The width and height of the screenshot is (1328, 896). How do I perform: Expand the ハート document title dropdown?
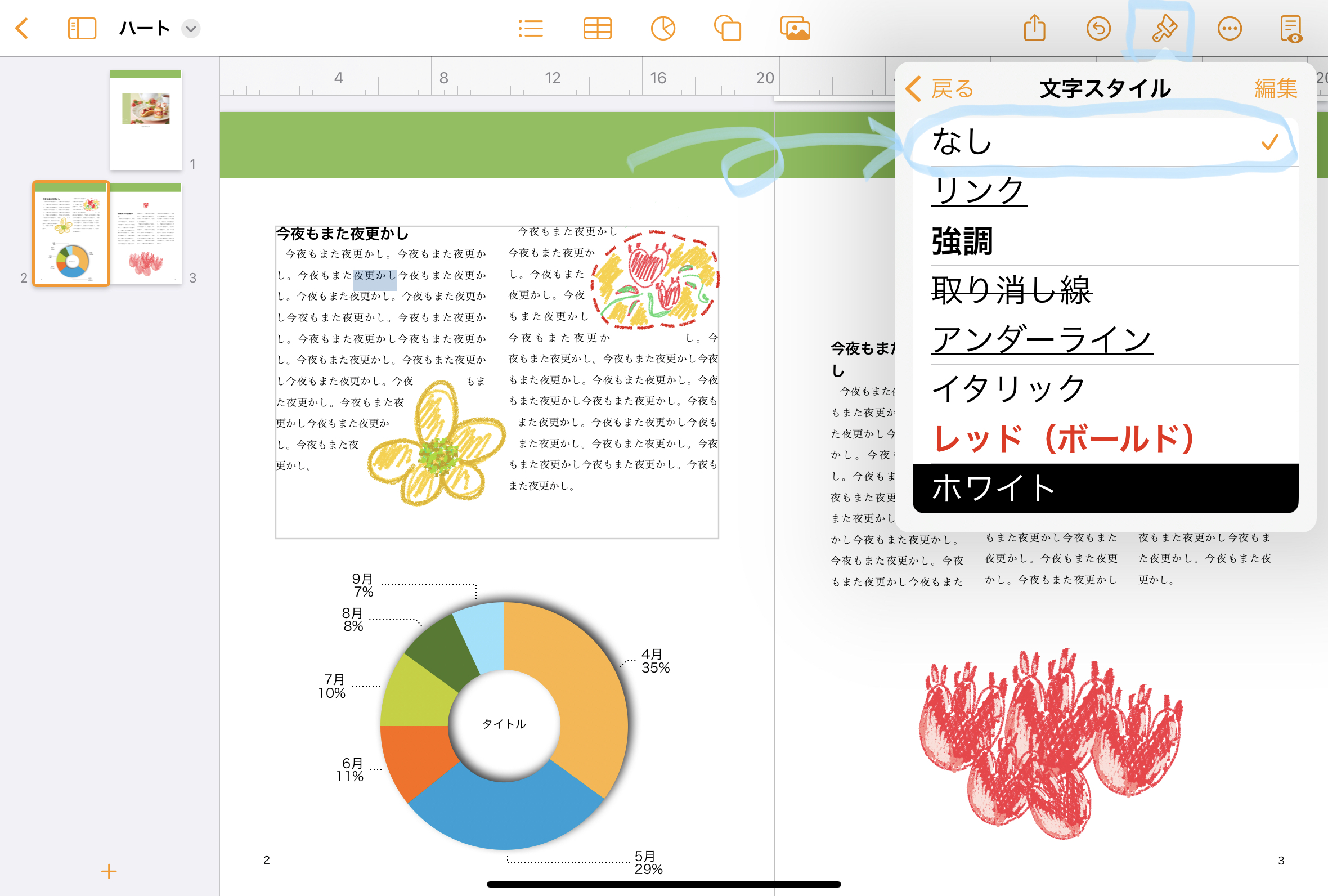[x=191, y=29]
